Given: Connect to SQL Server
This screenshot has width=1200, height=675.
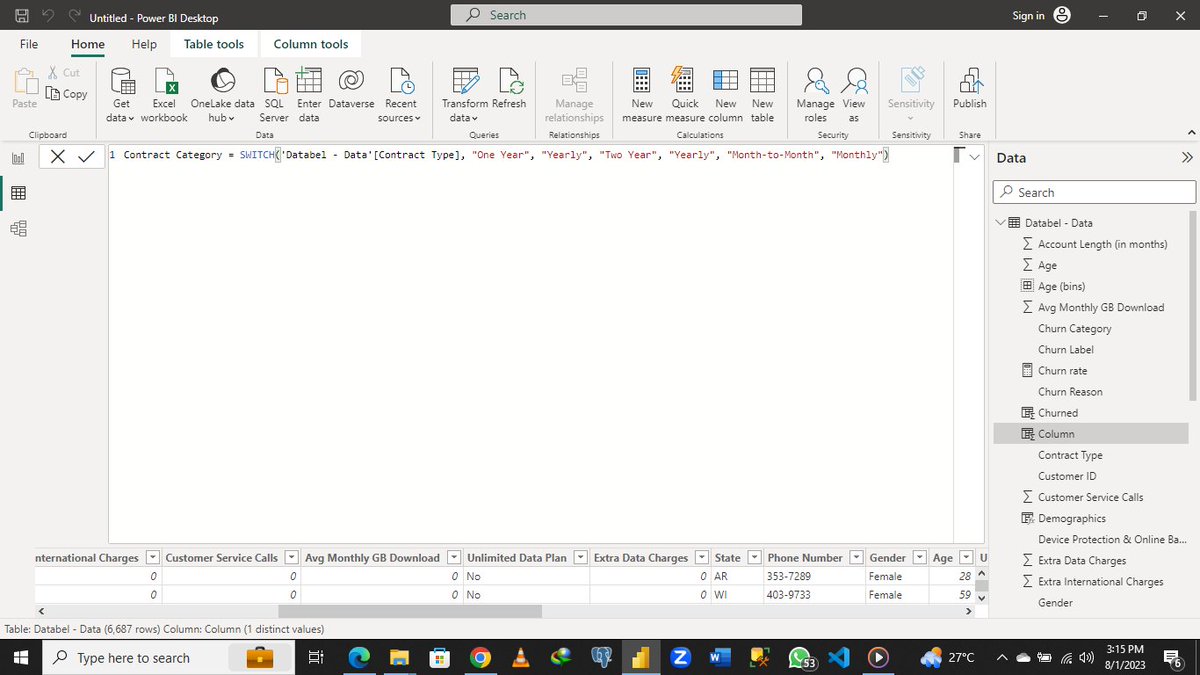Looking at the screenshot, I should pos(274,95).
